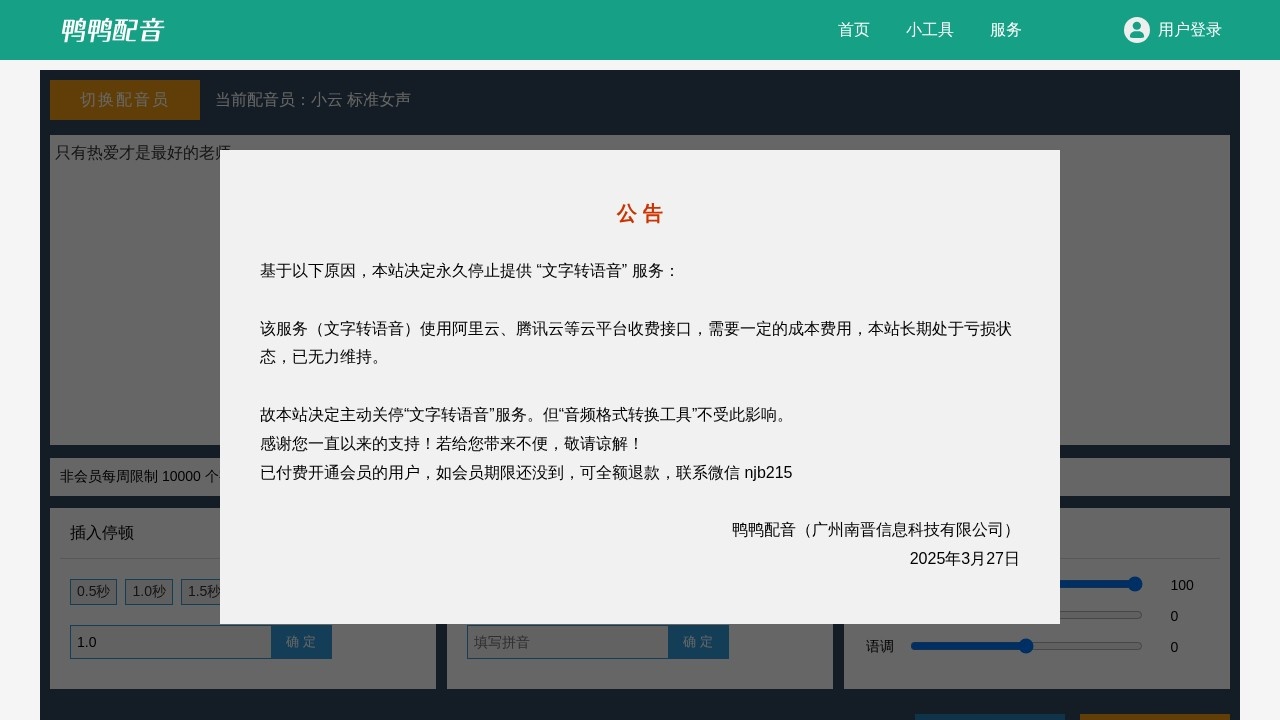
Task: Open the 首页 menu item
Action: [853, 30]
